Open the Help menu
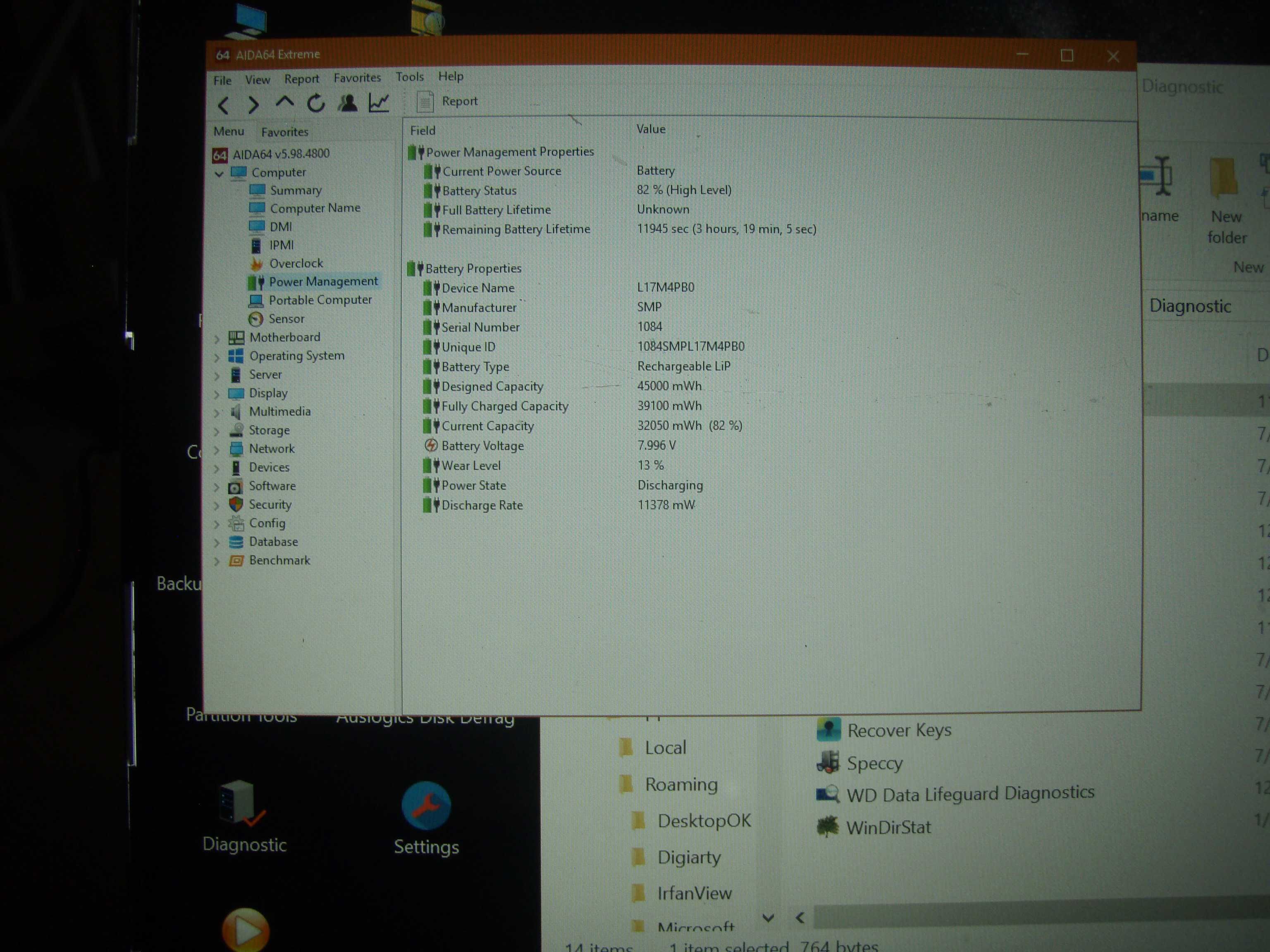 pyautogui.click(x=451, y=76)
